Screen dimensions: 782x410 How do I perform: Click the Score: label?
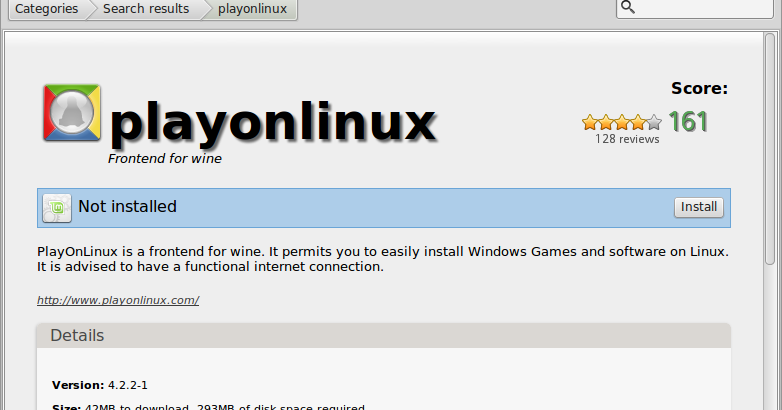(699, 88)
